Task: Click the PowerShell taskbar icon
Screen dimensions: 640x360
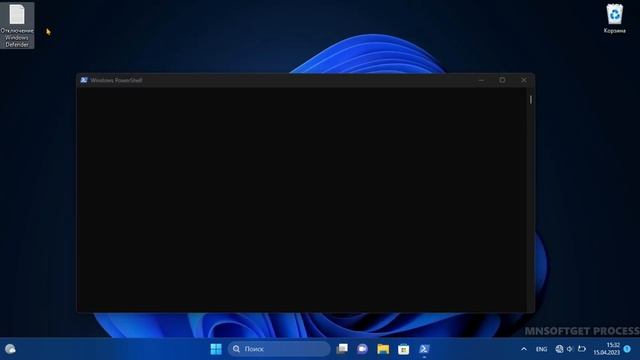Action: 424,349
